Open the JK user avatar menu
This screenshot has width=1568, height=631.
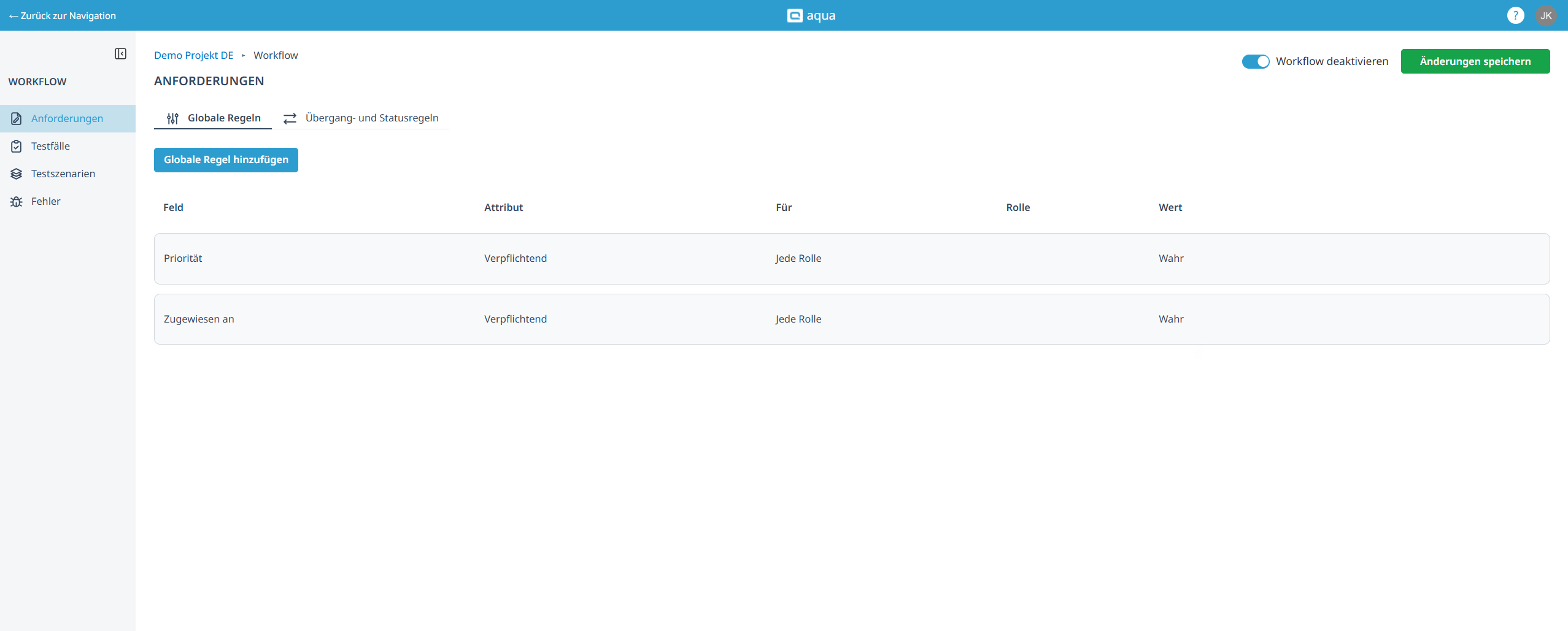click(x=1545, y=15)
